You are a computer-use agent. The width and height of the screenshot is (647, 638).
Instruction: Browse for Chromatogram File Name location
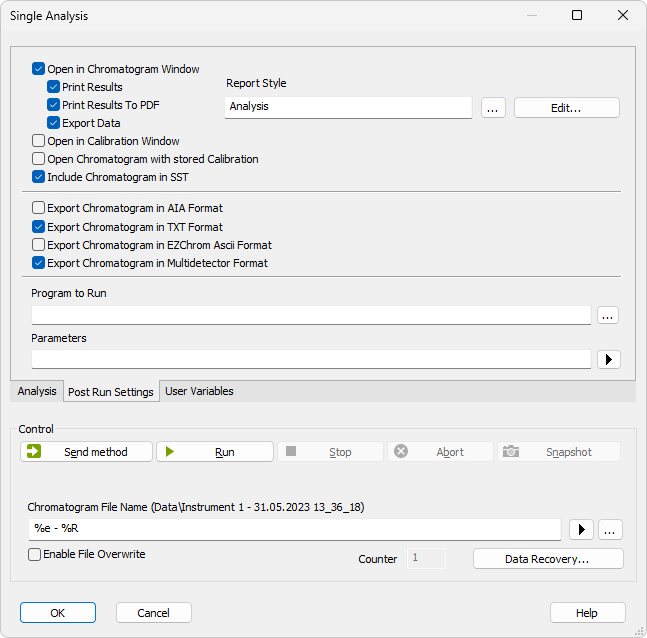click(611, 529)
